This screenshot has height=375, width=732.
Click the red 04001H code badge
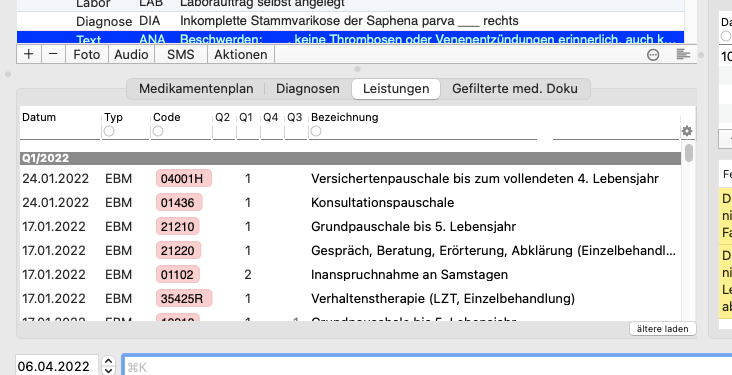(183, 178)
